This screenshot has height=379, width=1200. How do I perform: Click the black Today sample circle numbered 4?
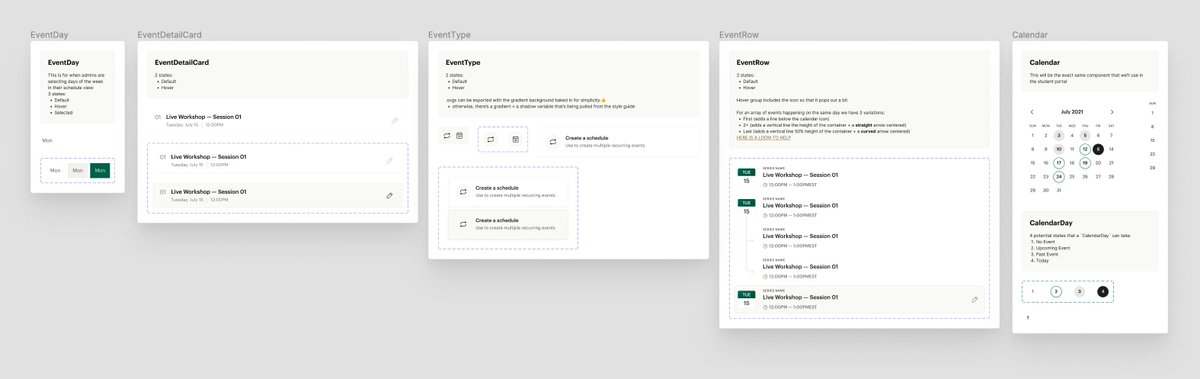point(1102,291)
